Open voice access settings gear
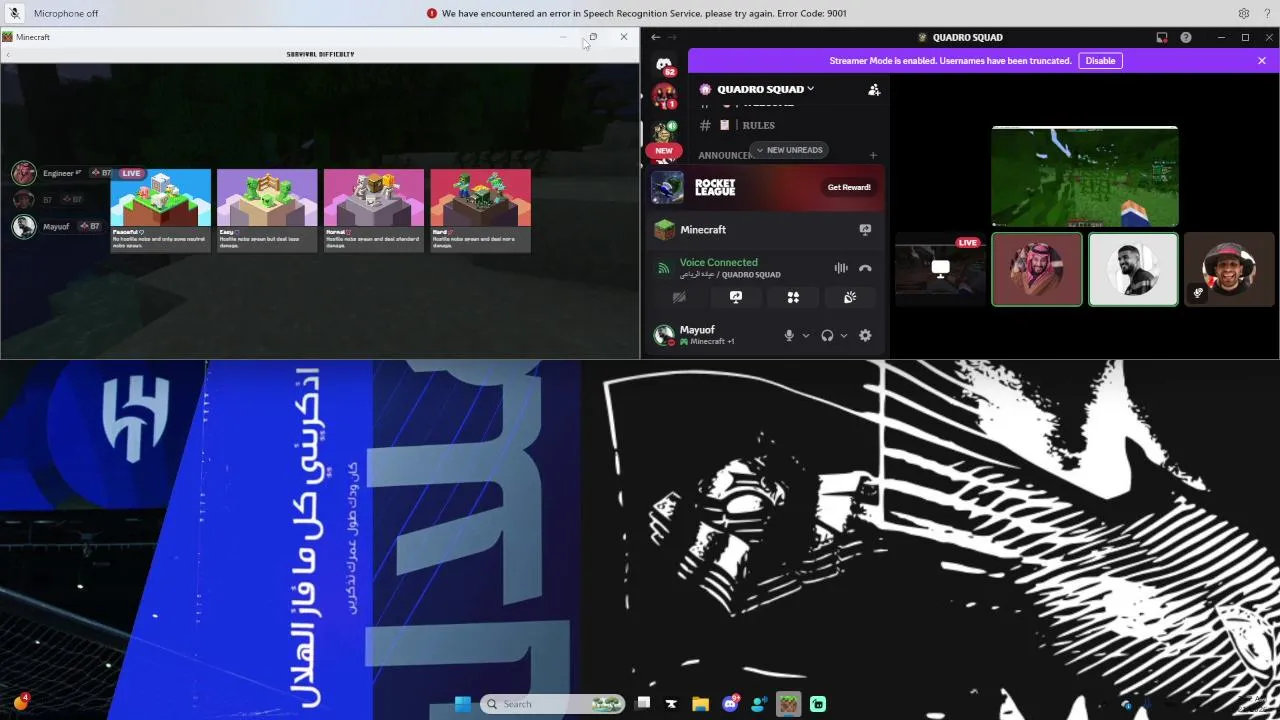The height and width of the screenshot is (720, 1280). [1243, 13]
